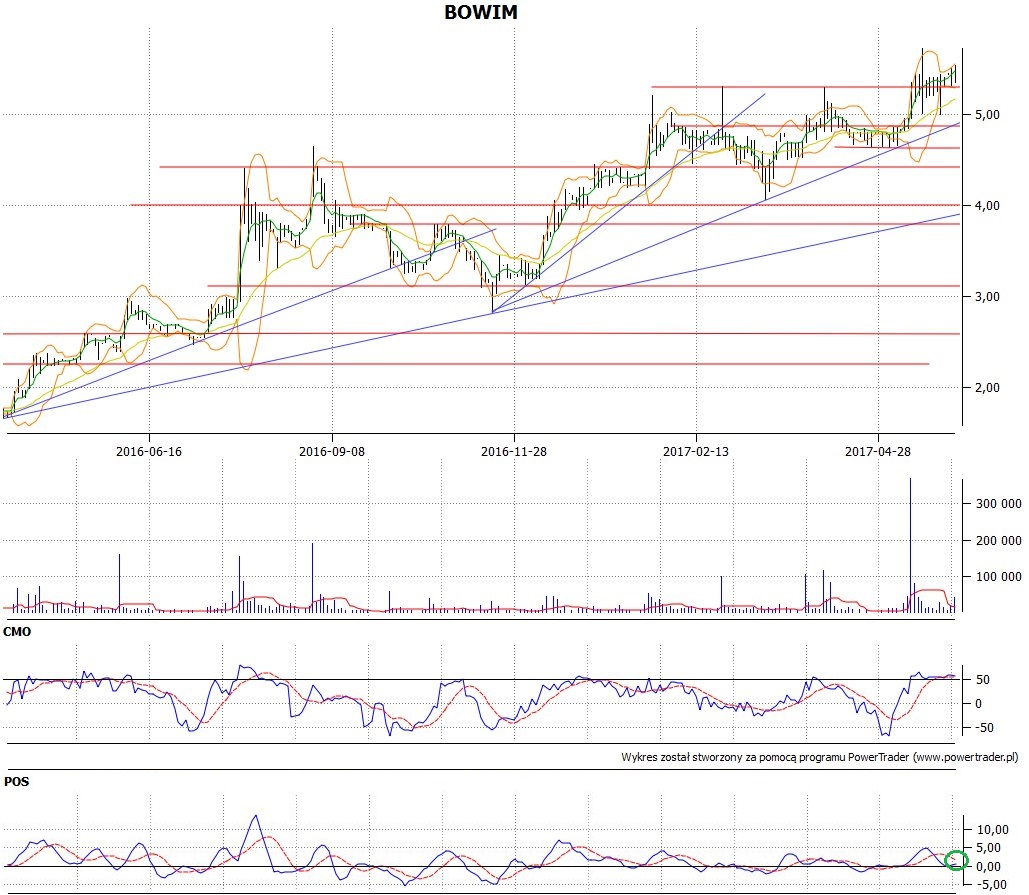Select date label 2016-09-08
1029x895 pixels.
pyautogui.click(x=331, y=451)
